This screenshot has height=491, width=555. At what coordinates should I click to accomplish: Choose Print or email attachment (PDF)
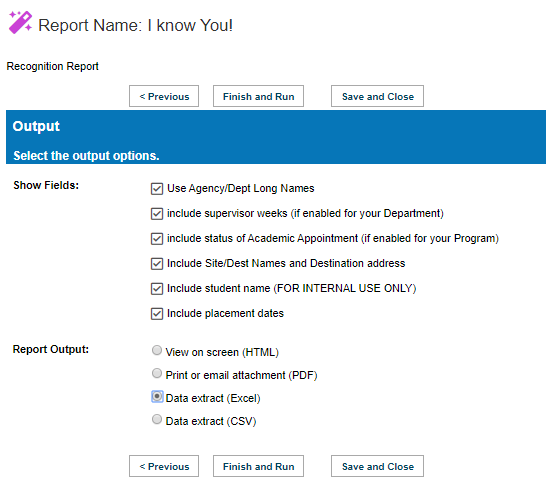click(157, 373)
